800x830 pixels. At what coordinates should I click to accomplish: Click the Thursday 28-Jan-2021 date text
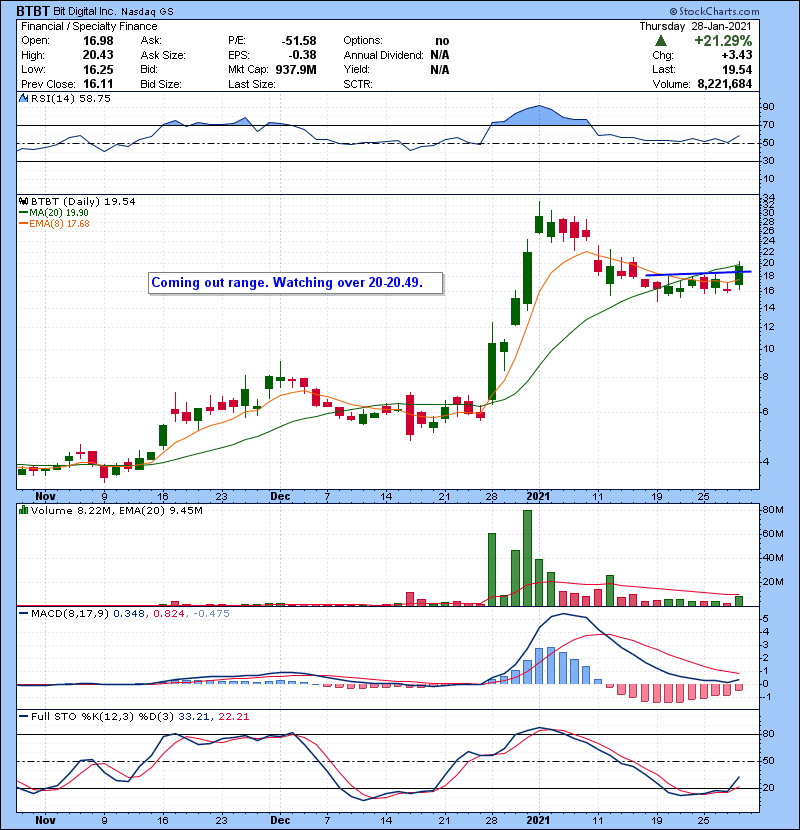695,26
